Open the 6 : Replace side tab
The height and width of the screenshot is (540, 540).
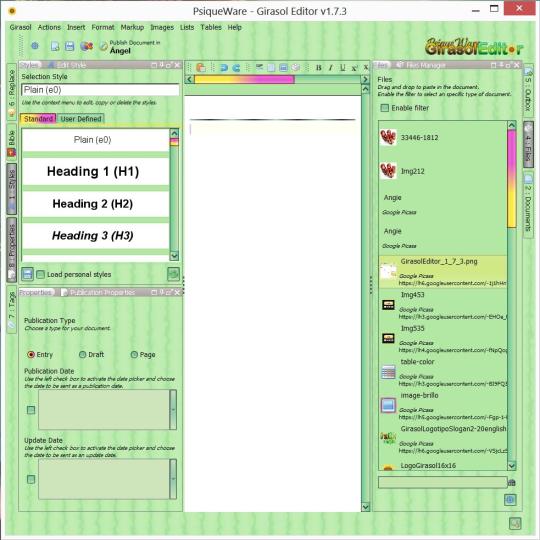[12, 92]
